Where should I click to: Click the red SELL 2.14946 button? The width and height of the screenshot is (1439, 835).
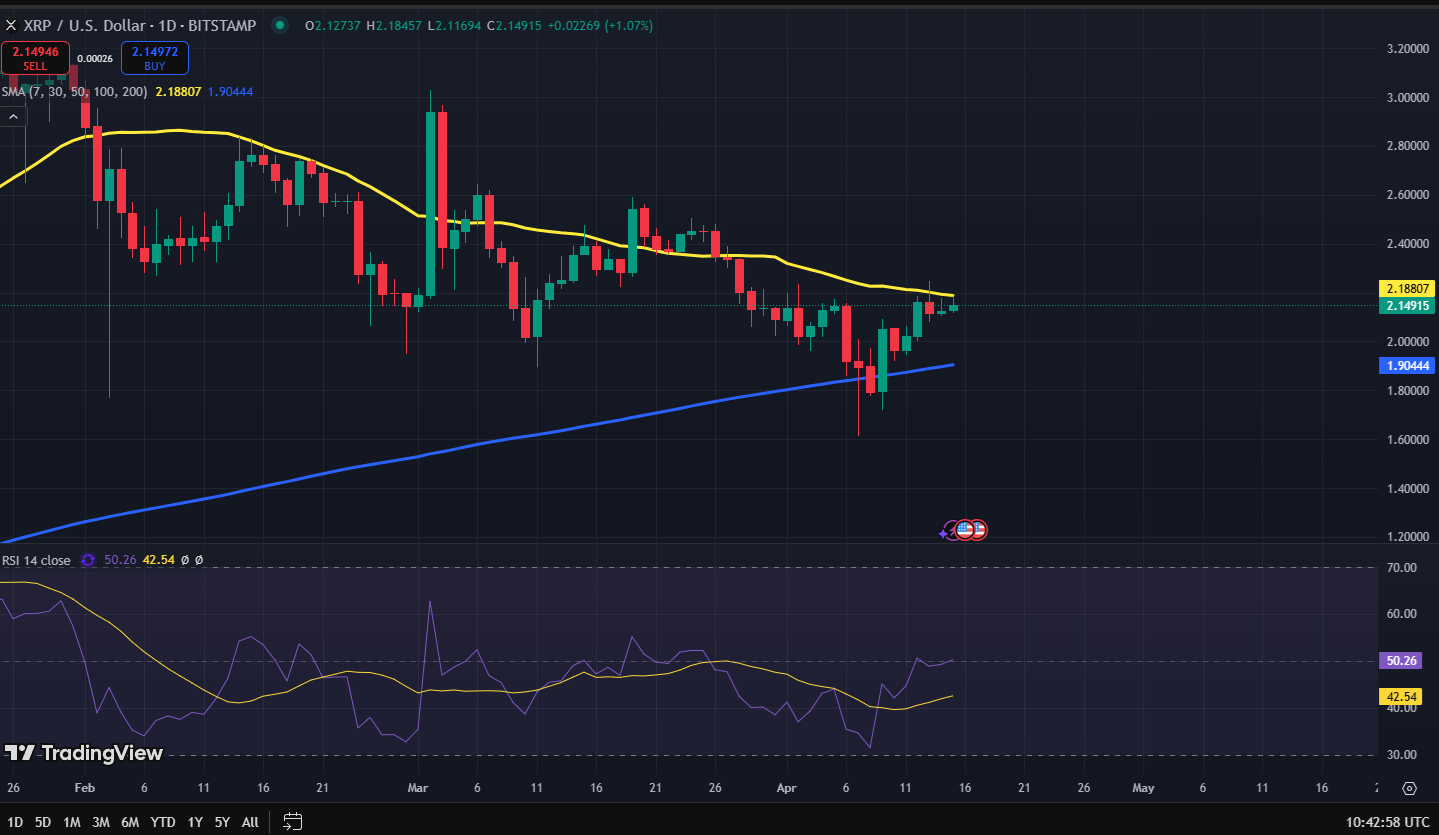pos(36,58)
